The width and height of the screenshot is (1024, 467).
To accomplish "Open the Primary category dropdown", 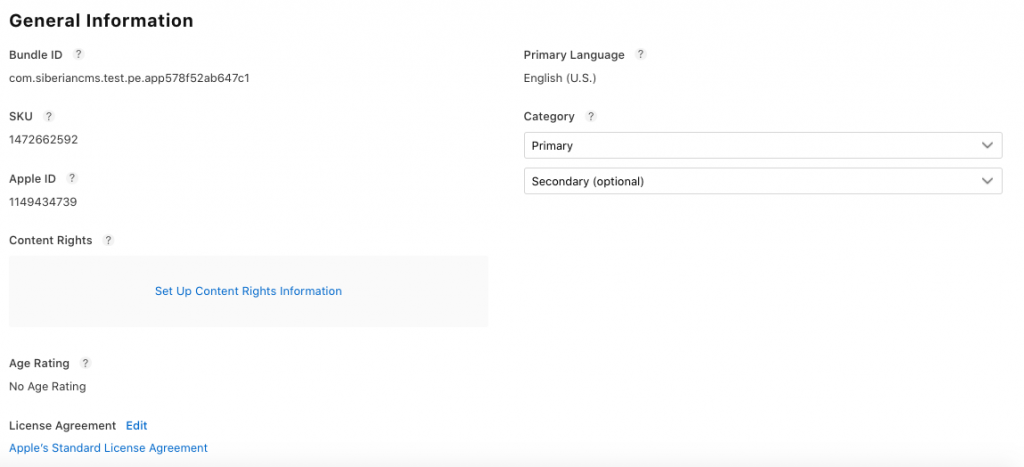I will [762, 146].
